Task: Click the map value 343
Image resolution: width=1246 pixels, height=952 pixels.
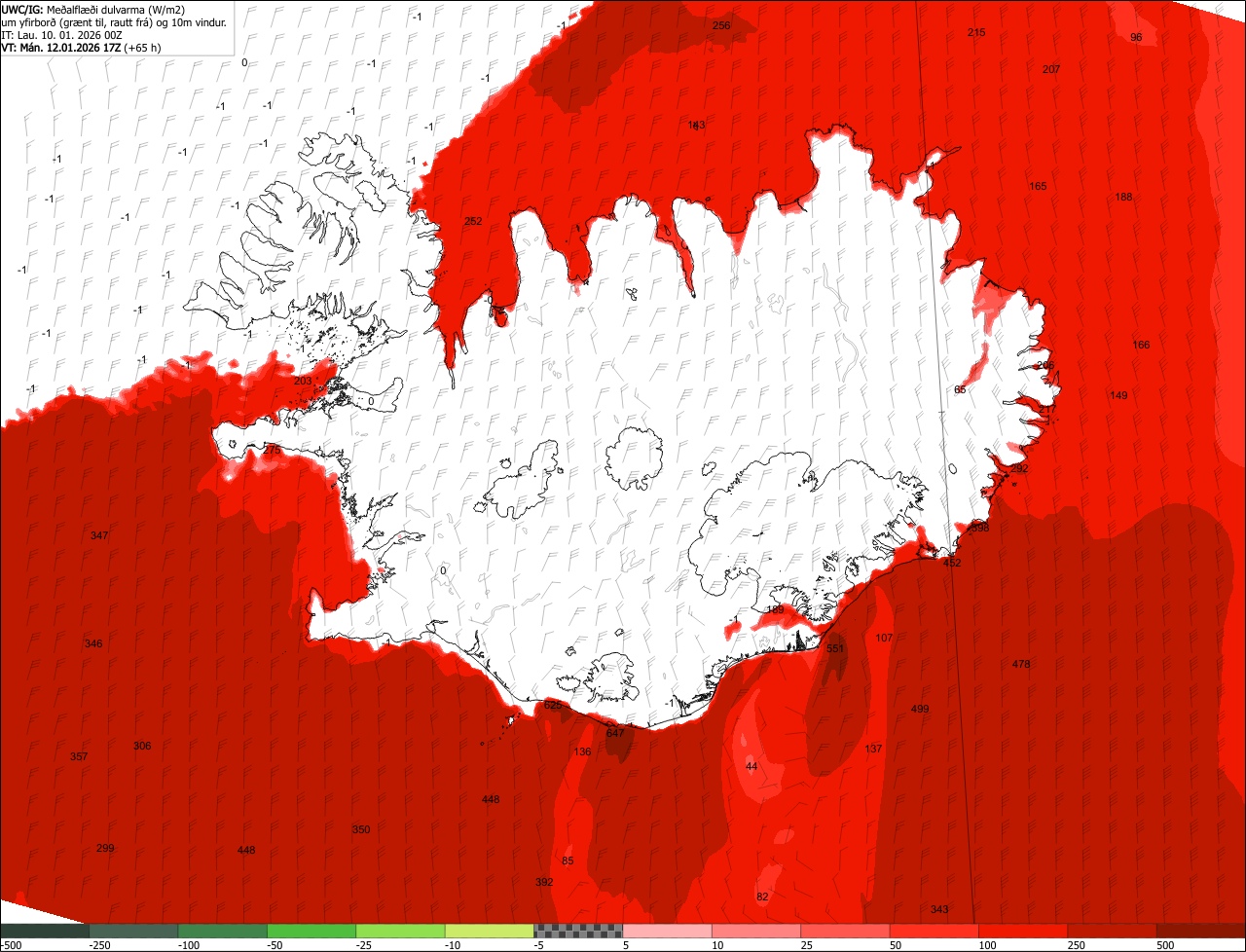Action: tap(939, 909)
